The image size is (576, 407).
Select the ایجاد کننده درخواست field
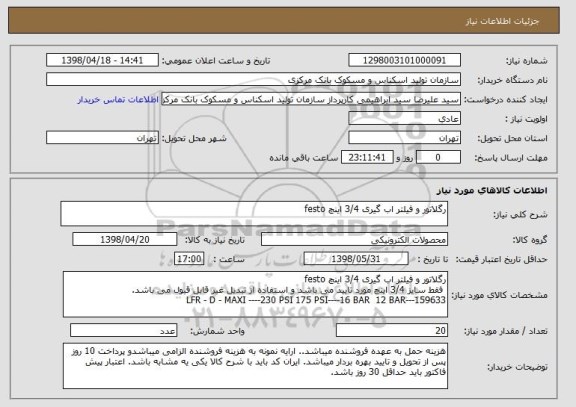[x=311, y=99]
